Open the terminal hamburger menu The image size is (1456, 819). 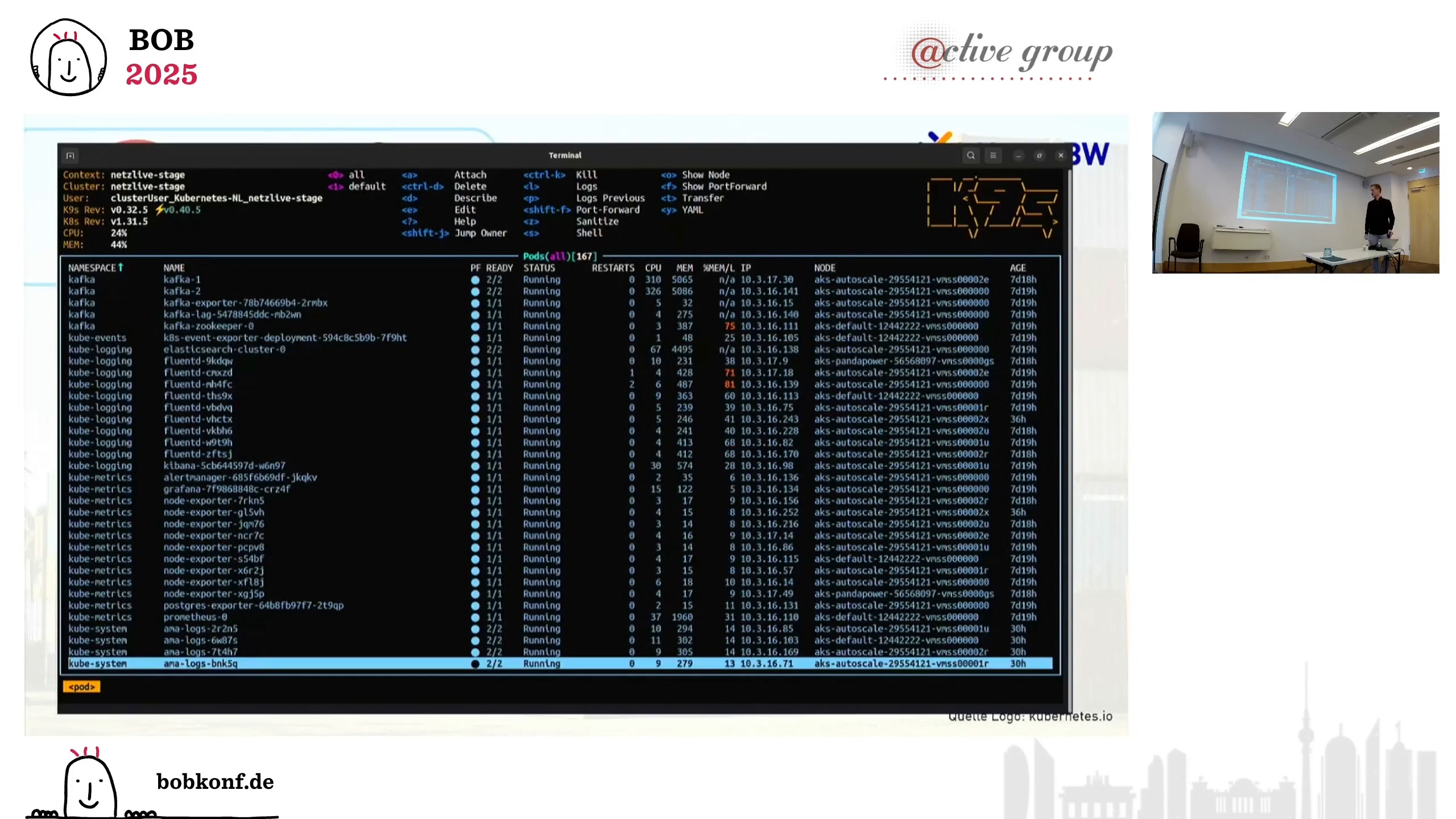click(x=993, y=155)
